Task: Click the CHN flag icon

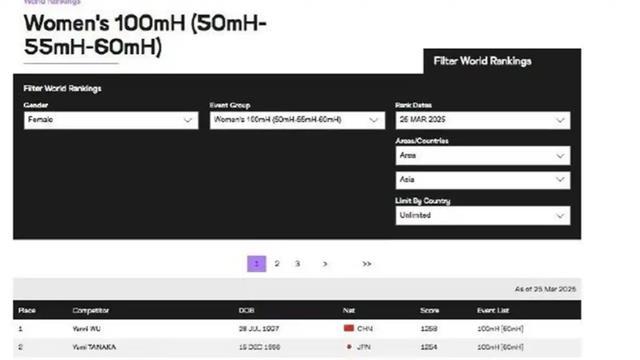Action: [x=349, y=328]
